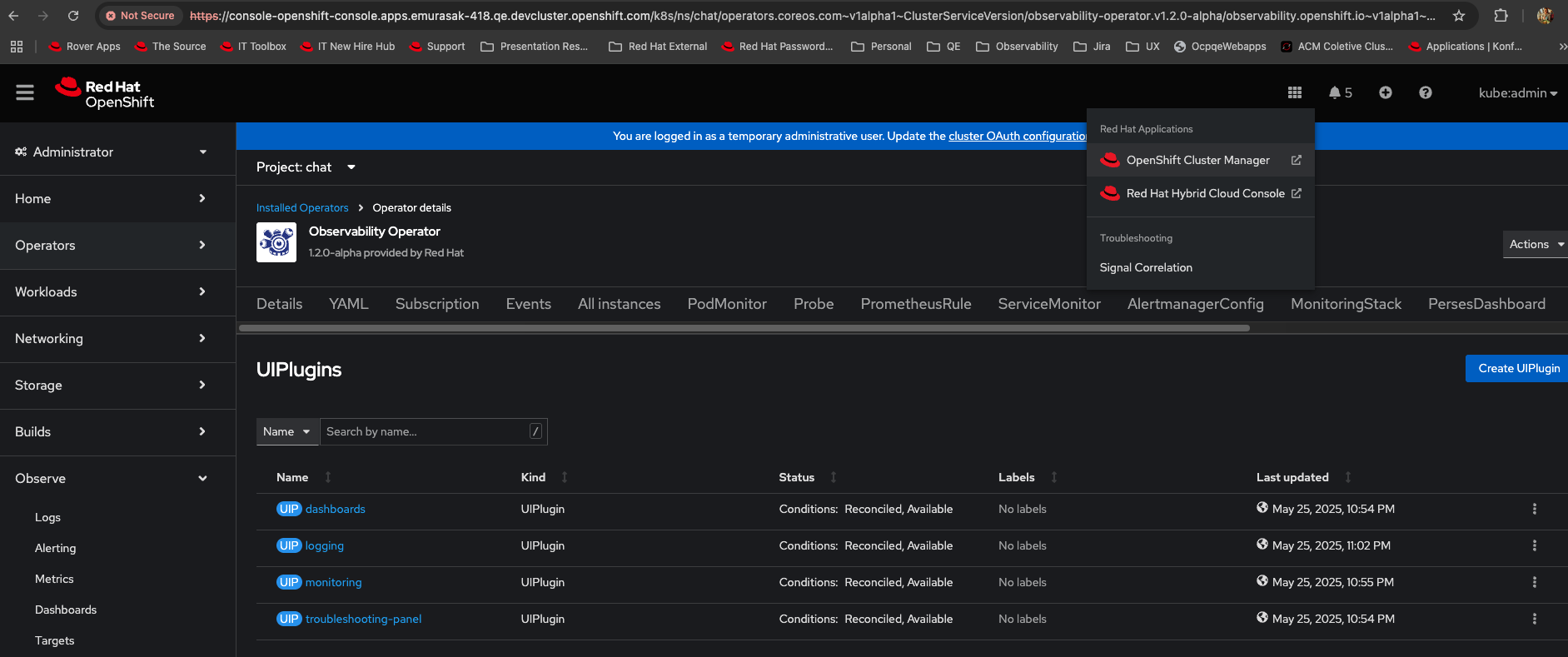1568x657 pixels.
Task: Go to Installed Operators breadcrumb link
Action: [302, 207]
